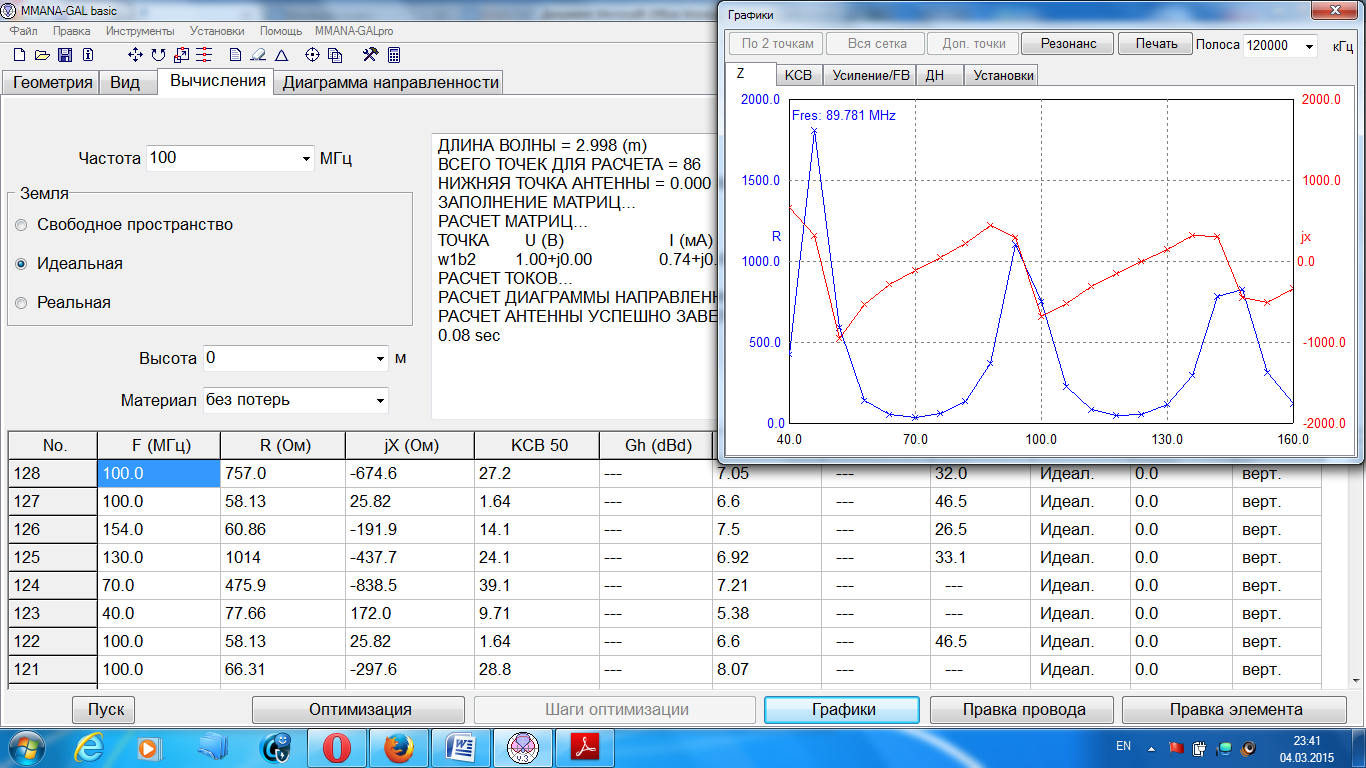Click the Оптимизация button
This screenshot has width=1366, height=768.
tap(360, 710)
